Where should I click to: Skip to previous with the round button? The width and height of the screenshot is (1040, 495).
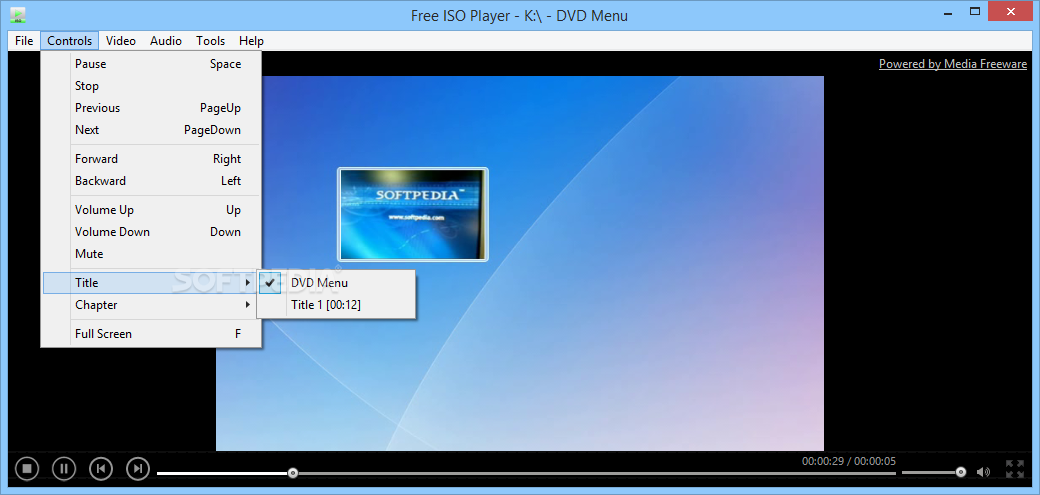coord(101,468)
